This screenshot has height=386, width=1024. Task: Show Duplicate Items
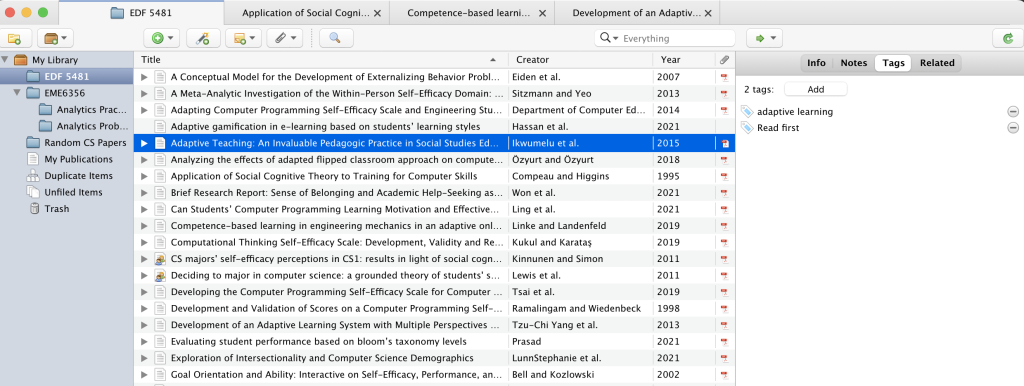(78, 176)
